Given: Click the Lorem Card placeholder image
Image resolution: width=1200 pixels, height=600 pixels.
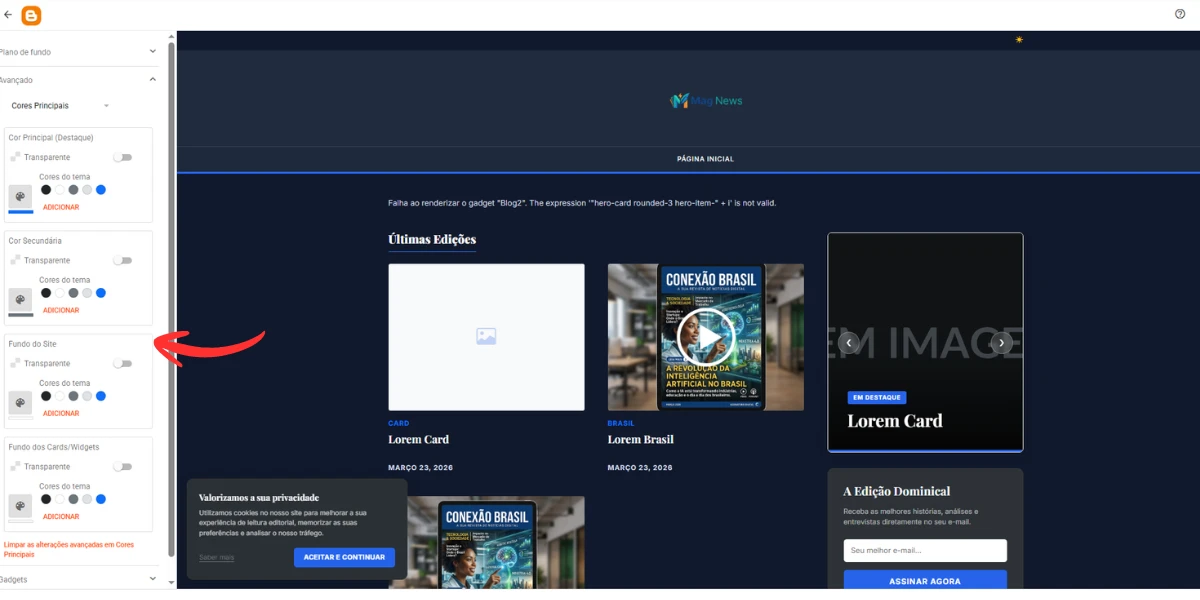Looking at the screenshot, I should (486, 337).
